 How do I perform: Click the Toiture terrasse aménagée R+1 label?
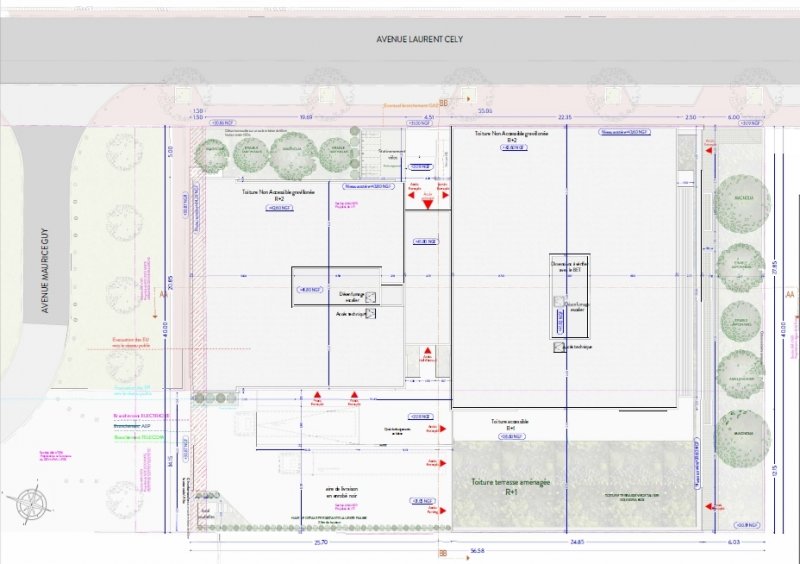pos(511,486)
